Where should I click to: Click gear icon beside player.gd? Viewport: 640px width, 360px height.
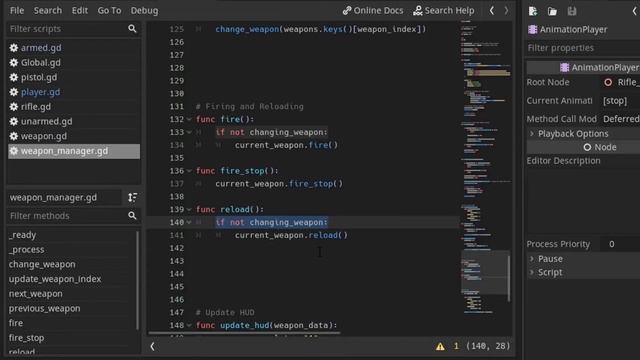point(14,92)
